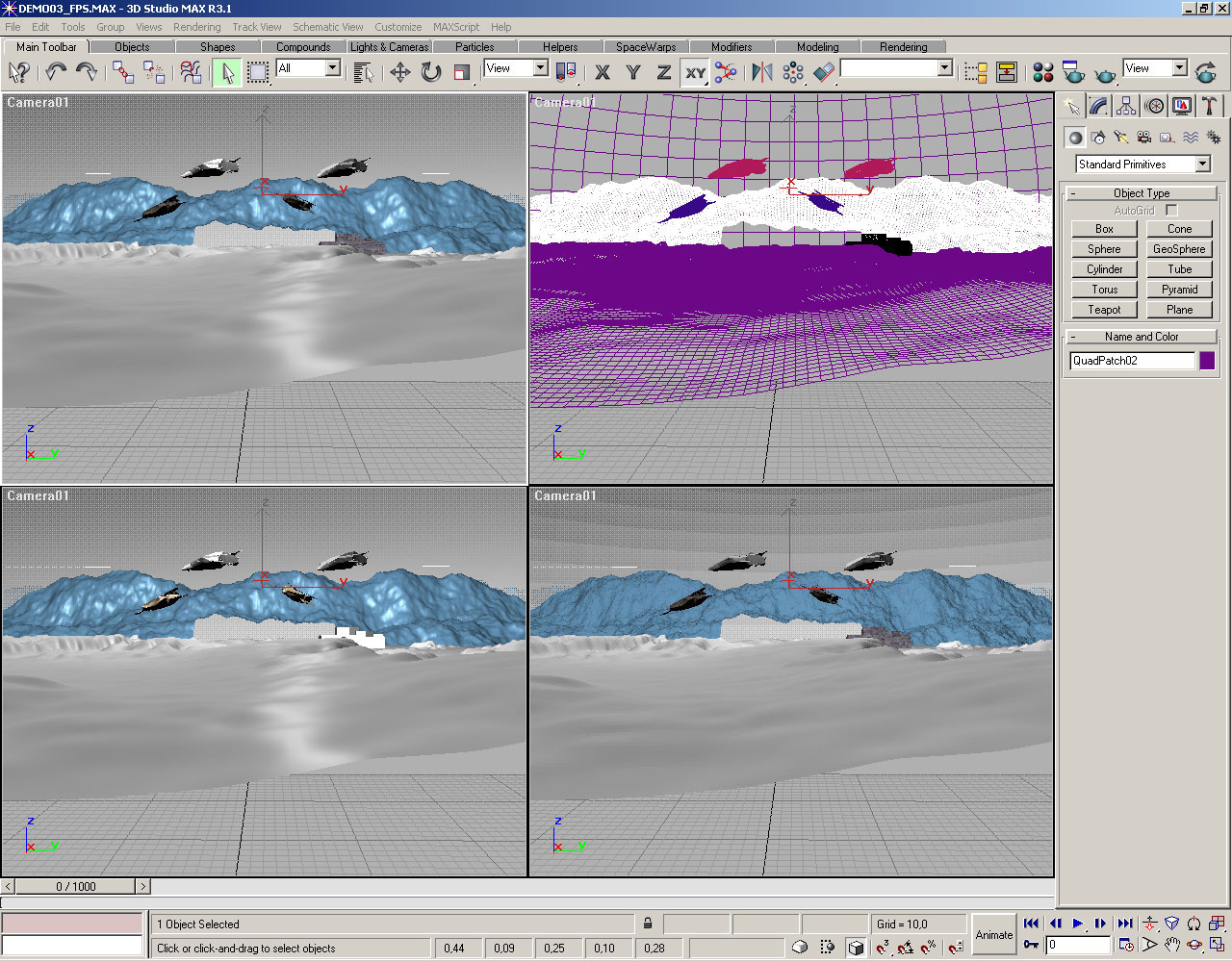Enable the AutoGrid checkbox
The image size is (1232, 962).
click(1171, 210)
